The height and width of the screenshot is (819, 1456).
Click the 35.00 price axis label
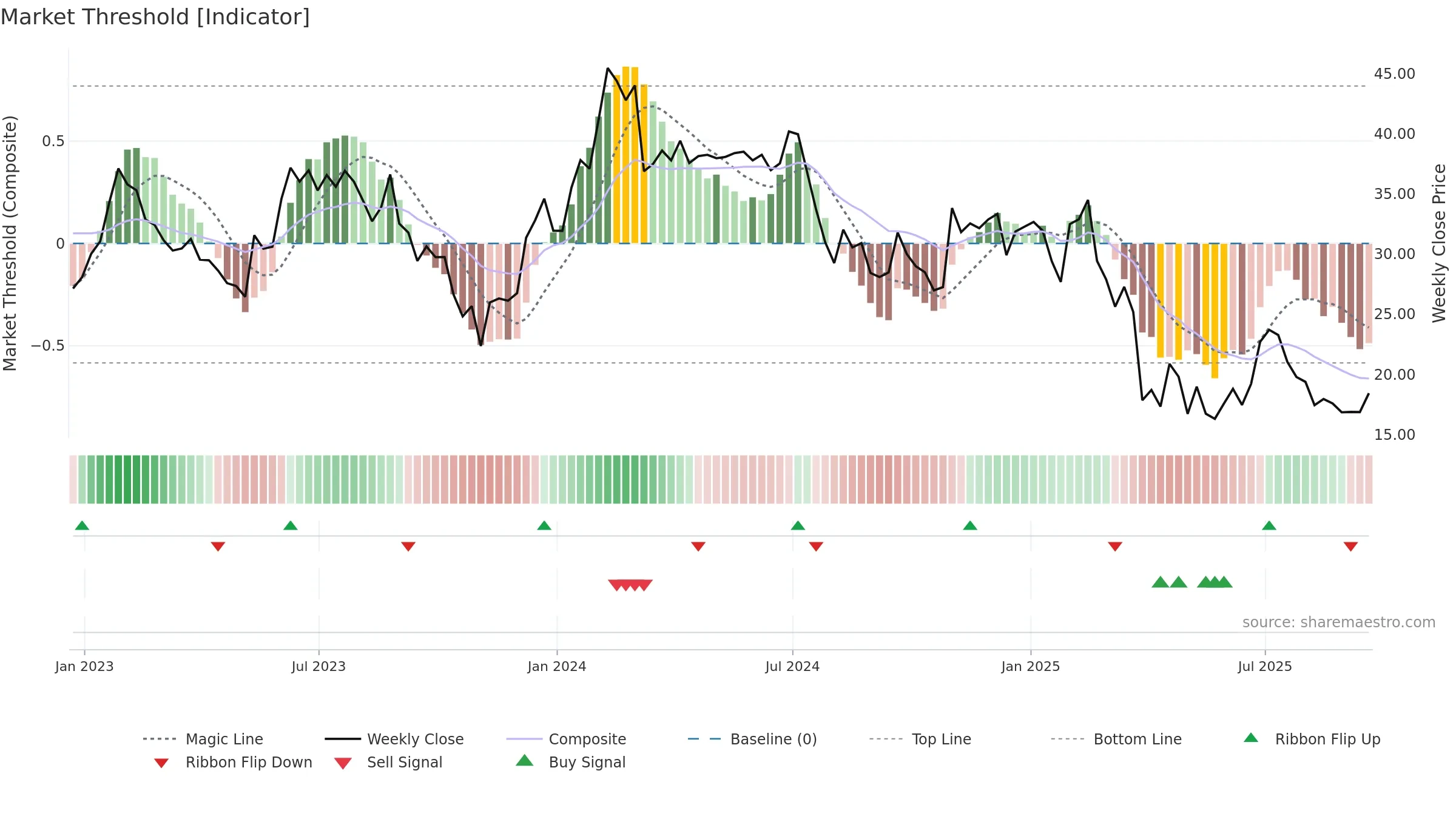(x=1395, y=194)
